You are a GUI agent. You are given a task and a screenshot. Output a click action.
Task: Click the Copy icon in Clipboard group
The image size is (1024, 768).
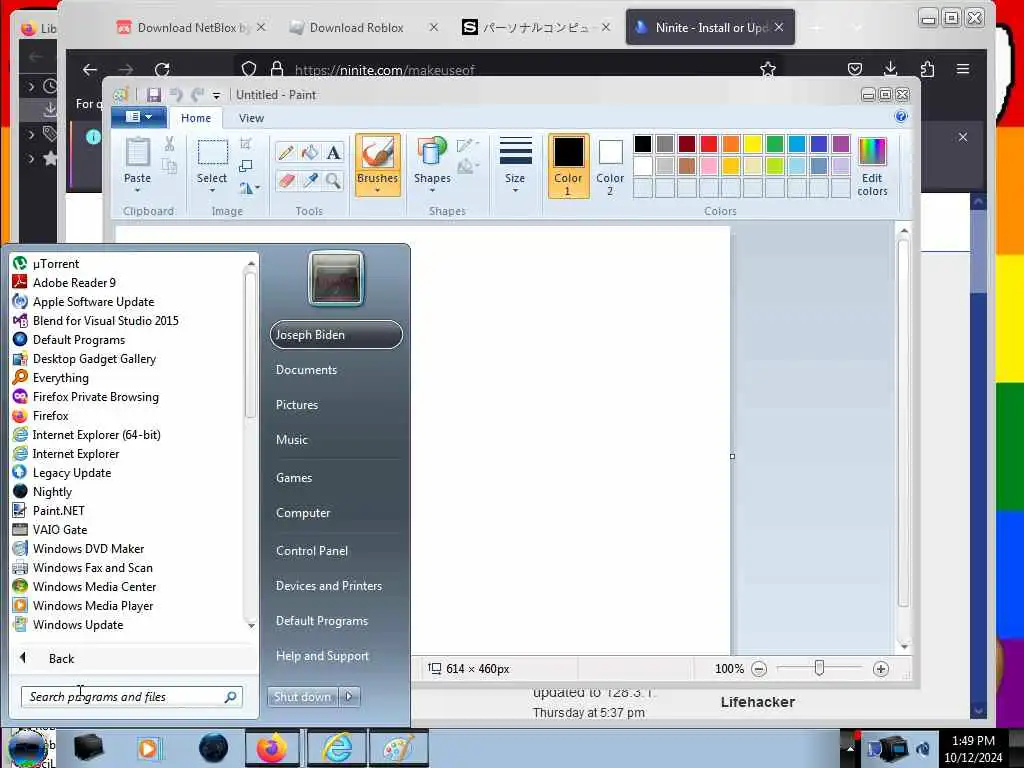169,166
